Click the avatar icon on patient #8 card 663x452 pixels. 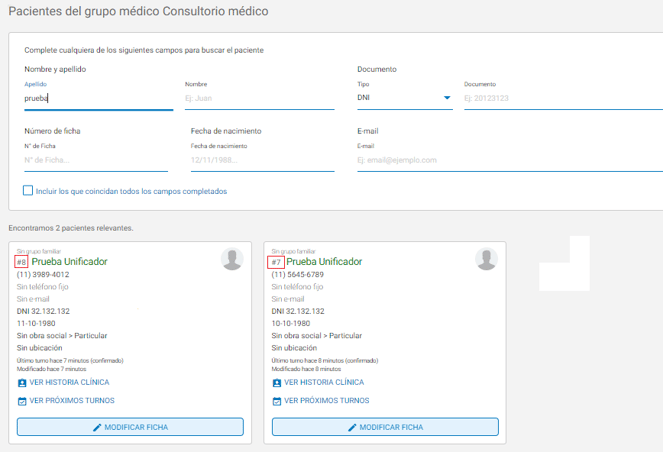232,259
